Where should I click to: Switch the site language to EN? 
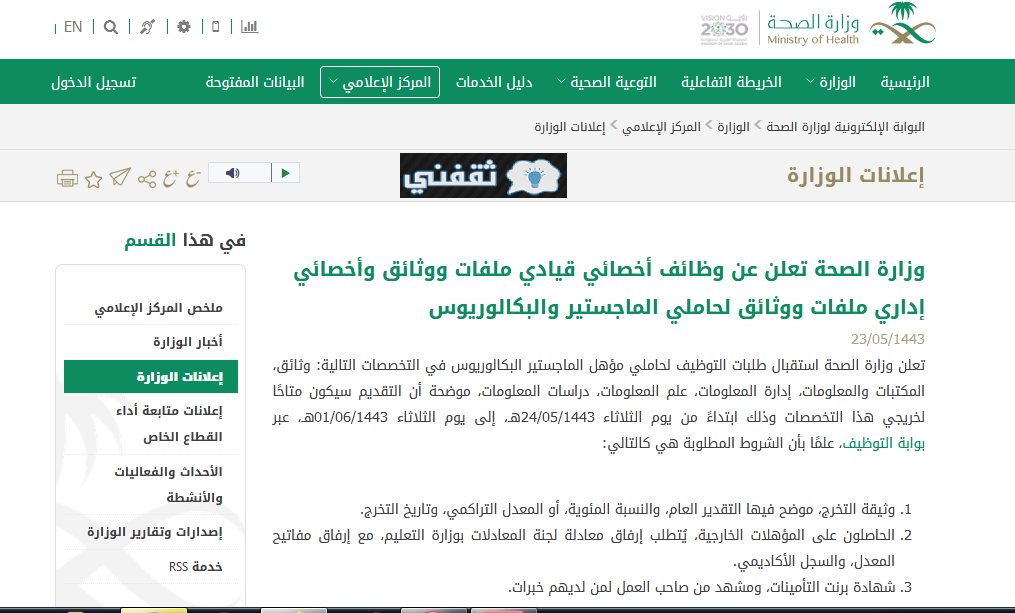coord(73,27)
